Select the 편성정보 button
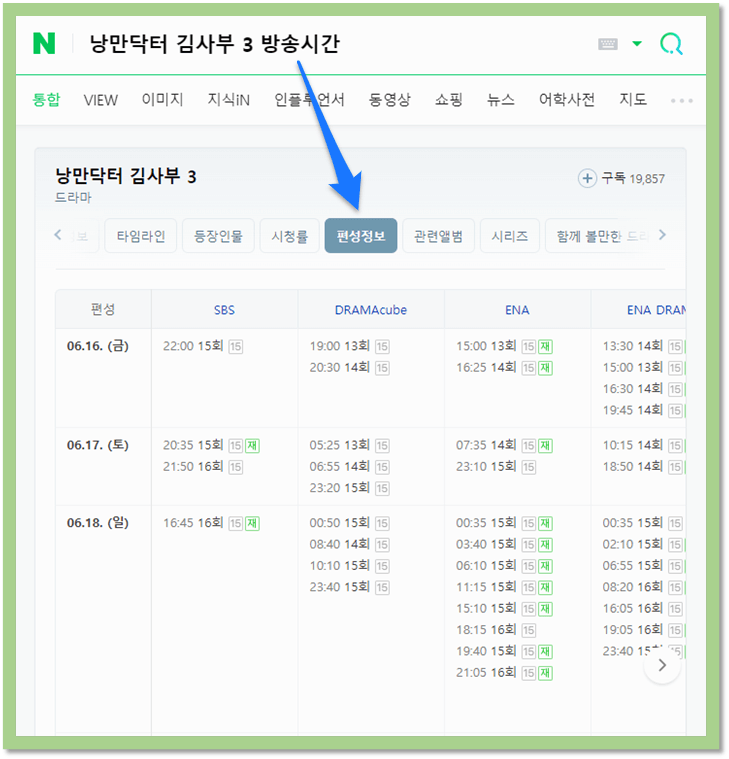The height and width of the screenshot is (759, 729). coord(361,236)
